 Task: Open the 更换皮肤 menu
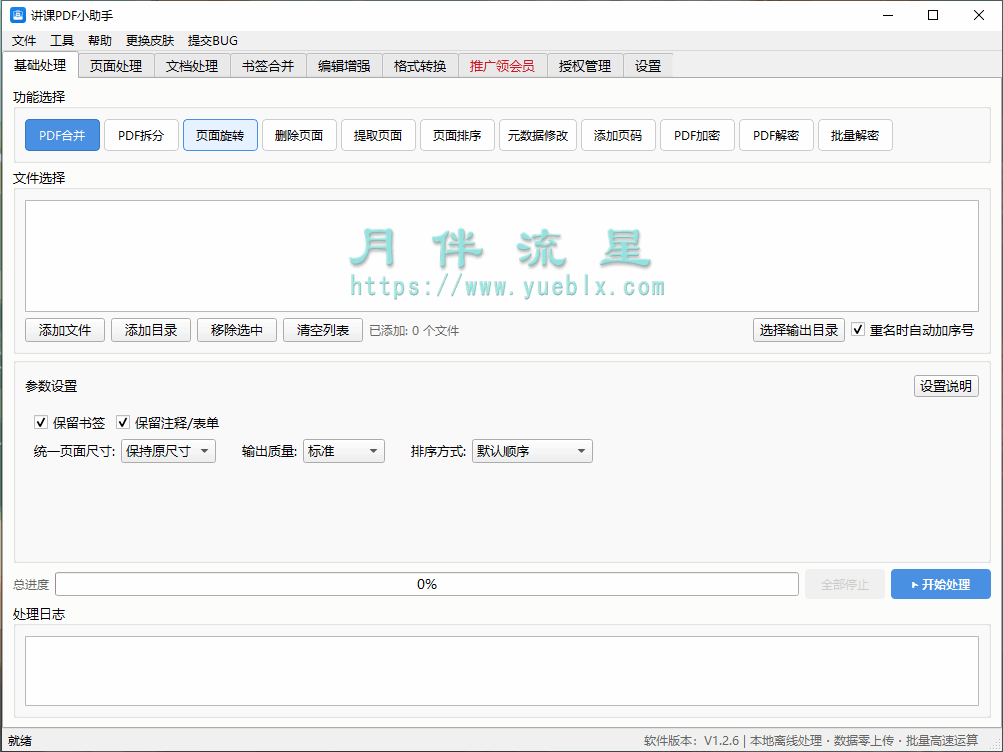[x=150, y=40]
